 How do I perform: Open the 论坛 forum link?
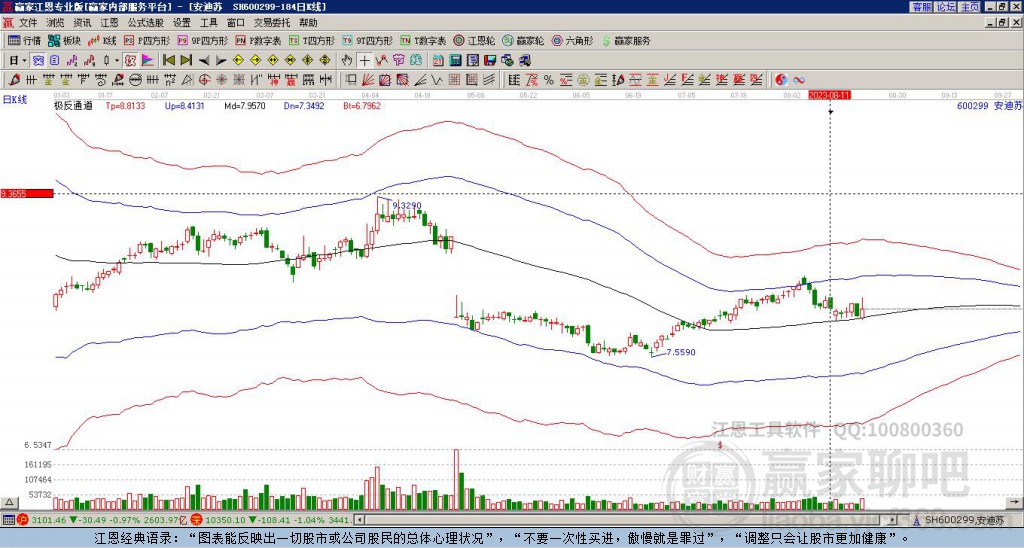pyautogui.click(x=945, y=7)
